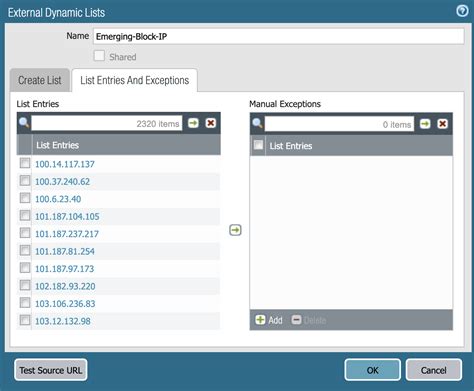Click the List Entries search magnifier icon

(24, 123)
